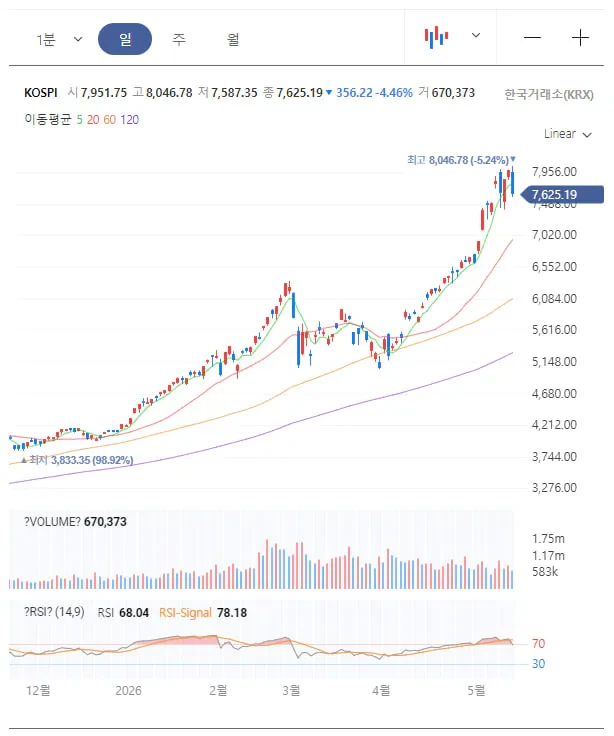Switch to the 월 monthly tab
This screenshot has width=614, height=736.
click(233, 39)
